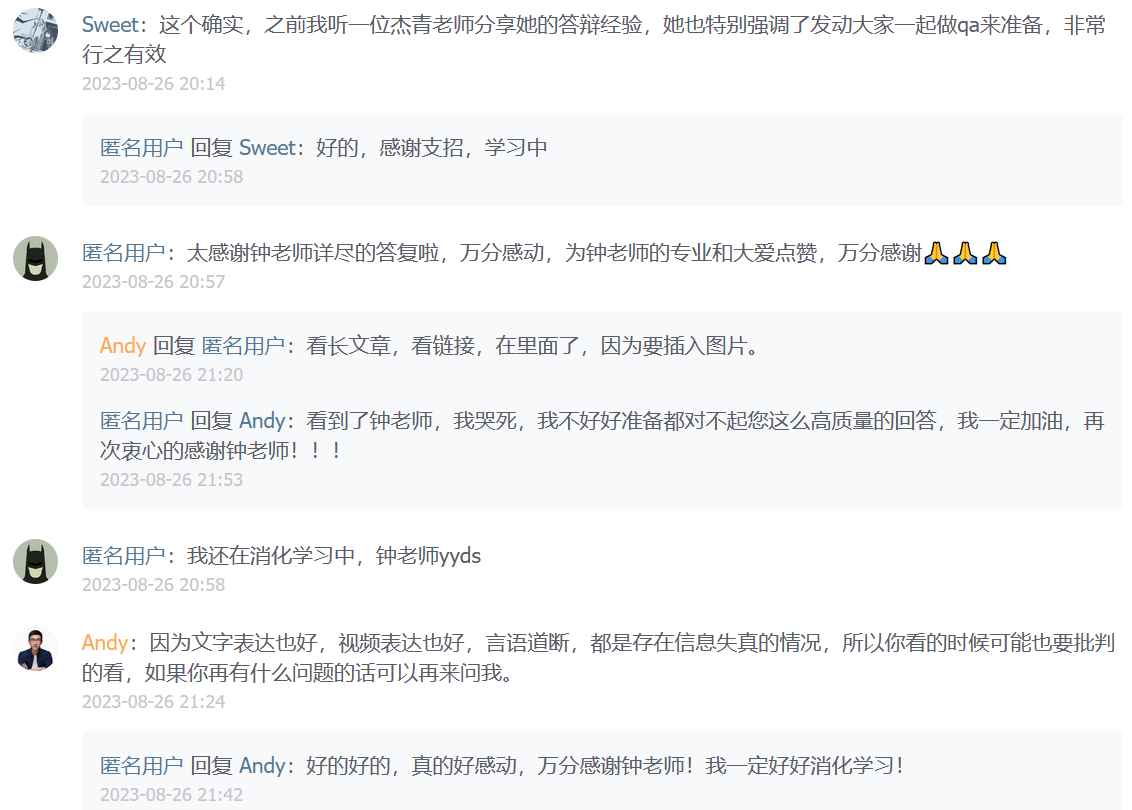Click Sweet's avatar at top comment
1132x810 pixels.
point(35,30)
